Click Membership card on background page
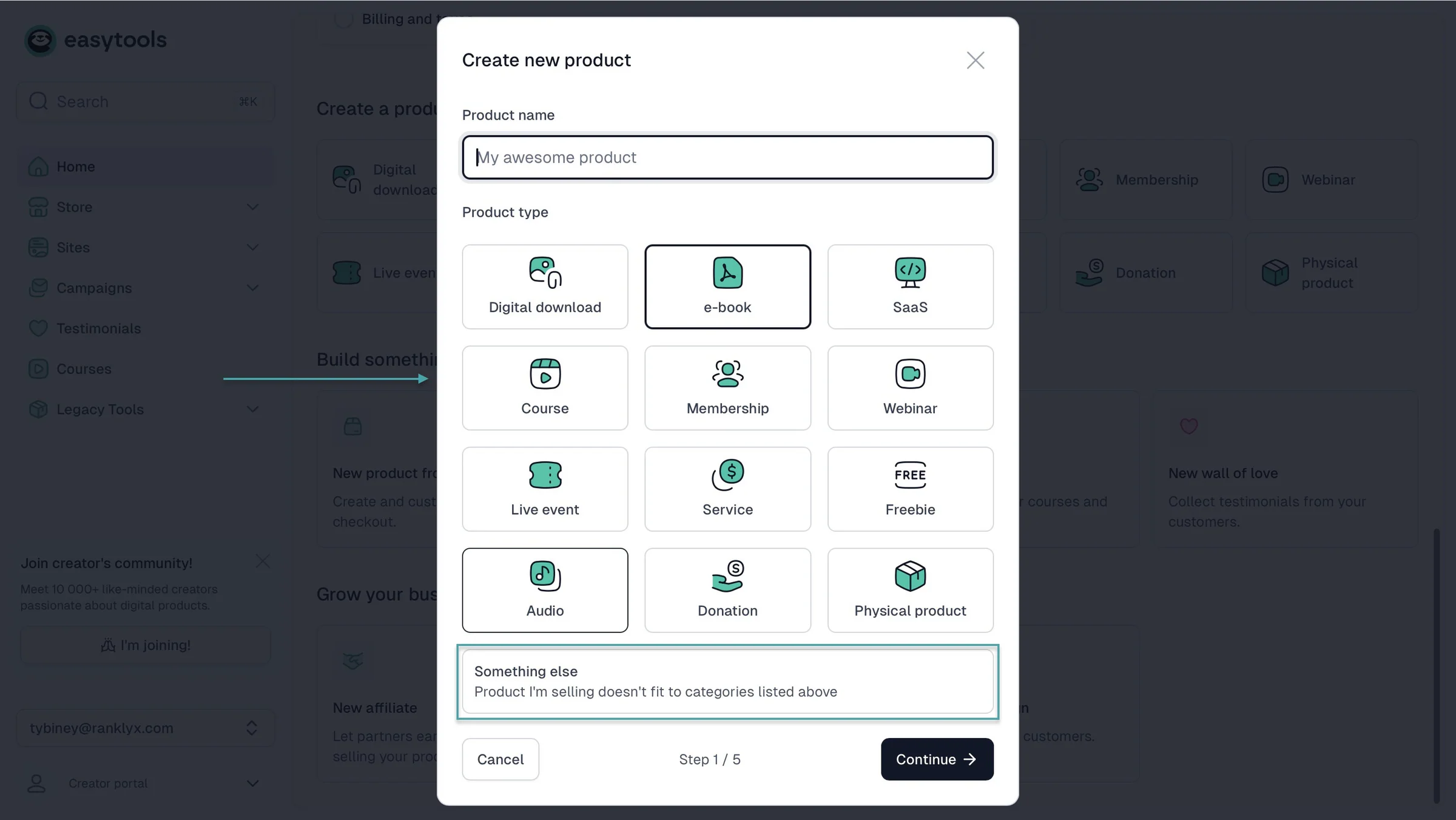The width and height of the screenshot is (1456, 820). coord(1145,180)
